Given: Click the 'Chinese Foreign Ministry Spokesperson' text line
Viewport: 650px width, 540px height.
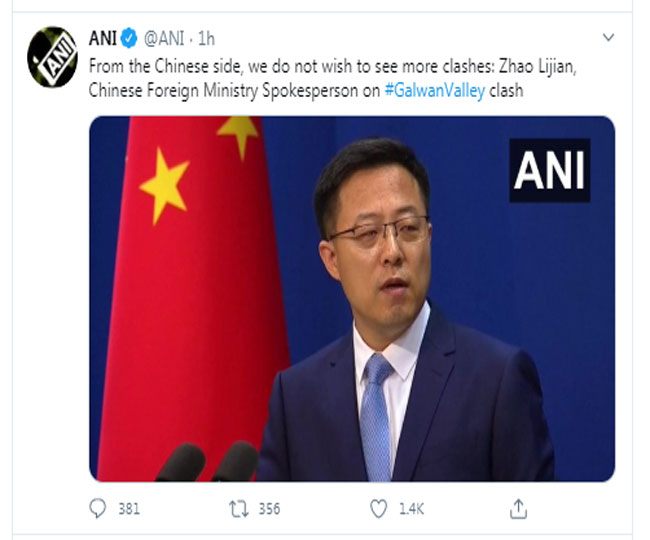Looking at the screenshot, I should pos(234,90).
